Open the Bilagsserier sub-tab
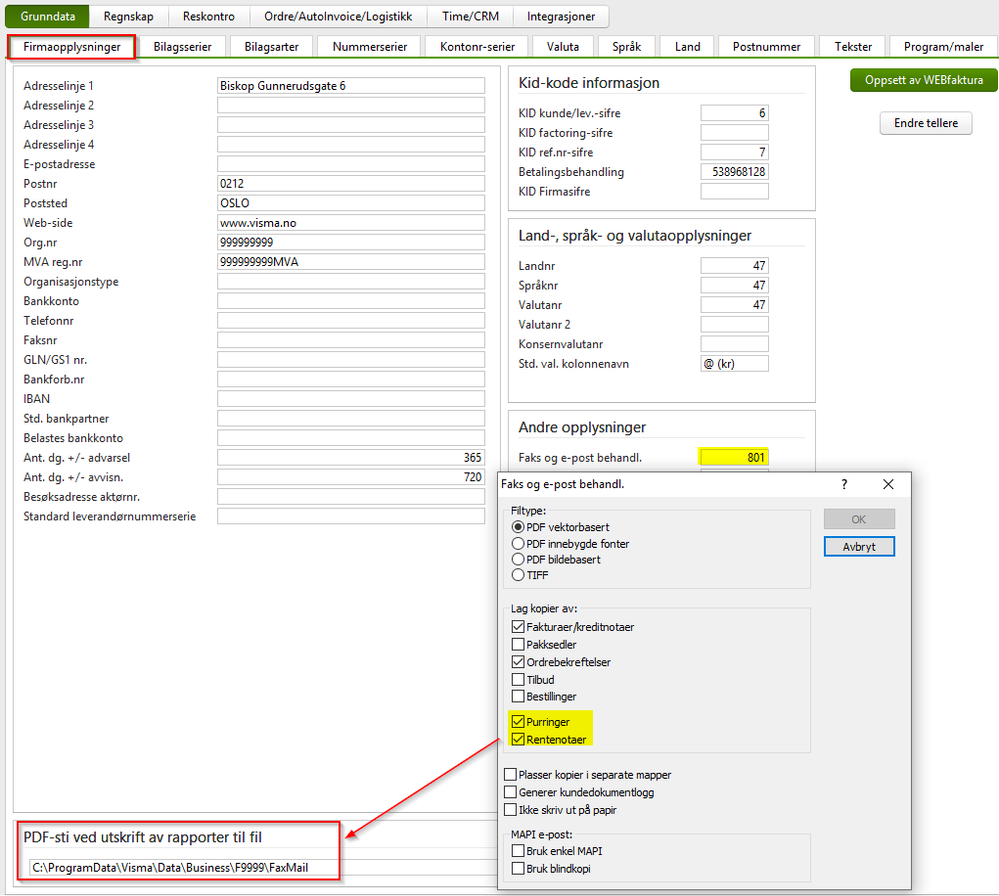This screenshot has width=999, height=896. tap(182, 47)
